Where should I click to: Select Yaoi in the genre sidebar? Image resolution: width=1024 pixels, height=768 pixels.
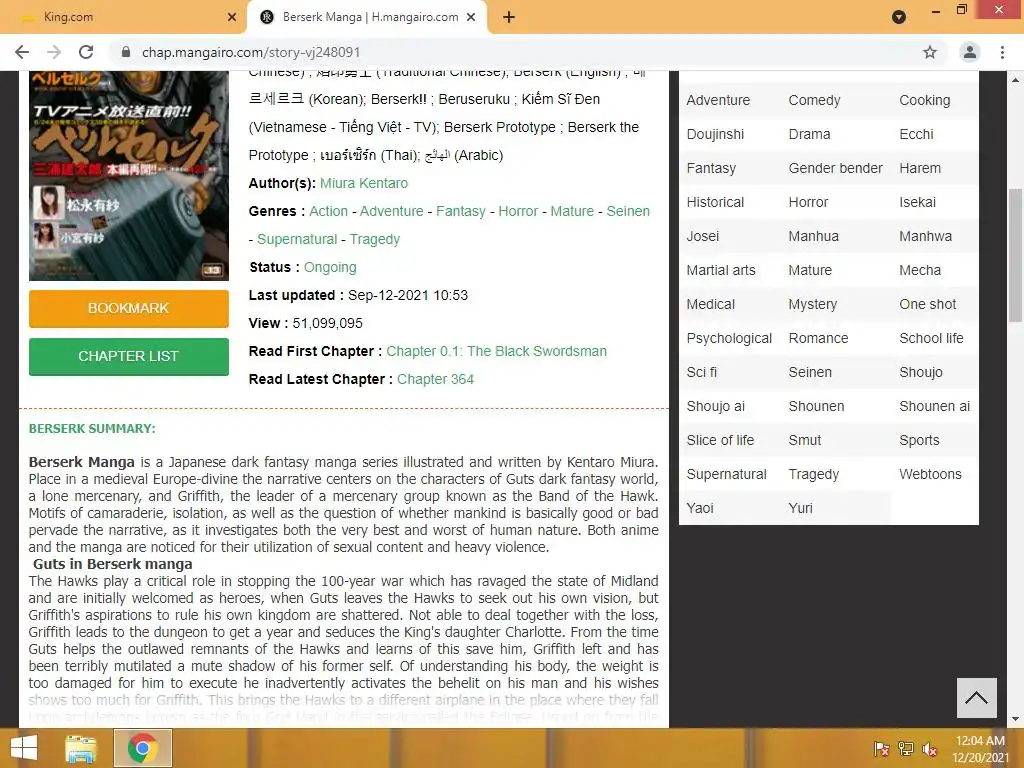click(x=700, y=508)
